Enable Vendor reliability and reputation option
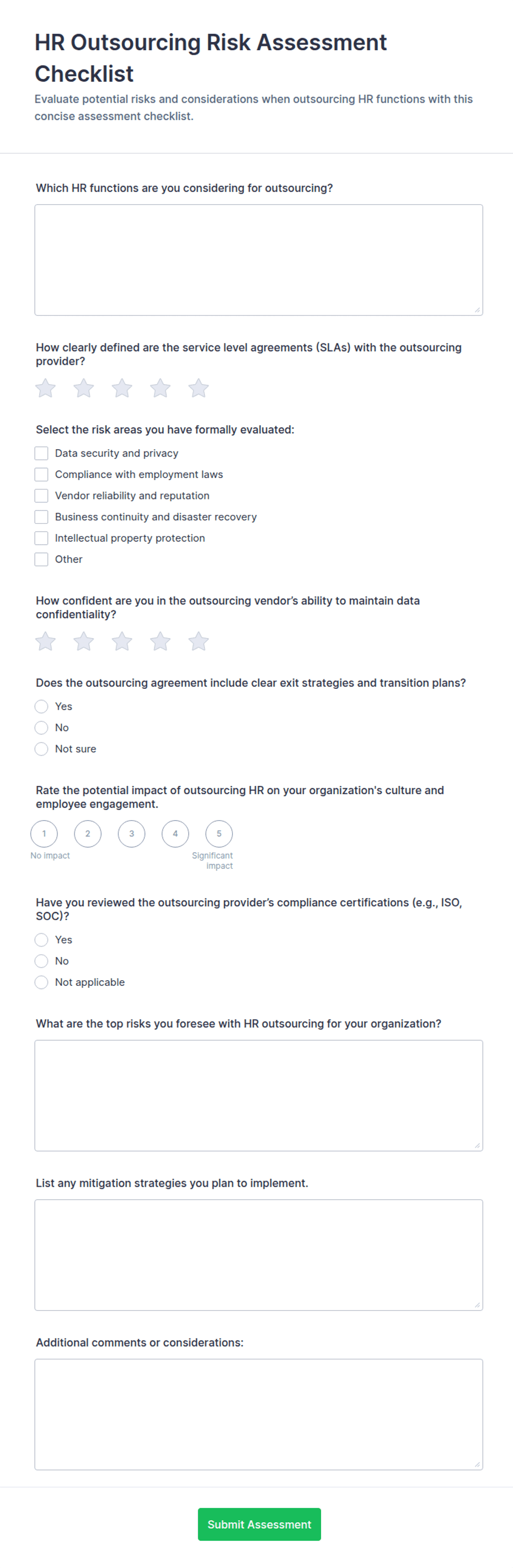This screenshot has height=1568, width=513. [x=41, y=496]
